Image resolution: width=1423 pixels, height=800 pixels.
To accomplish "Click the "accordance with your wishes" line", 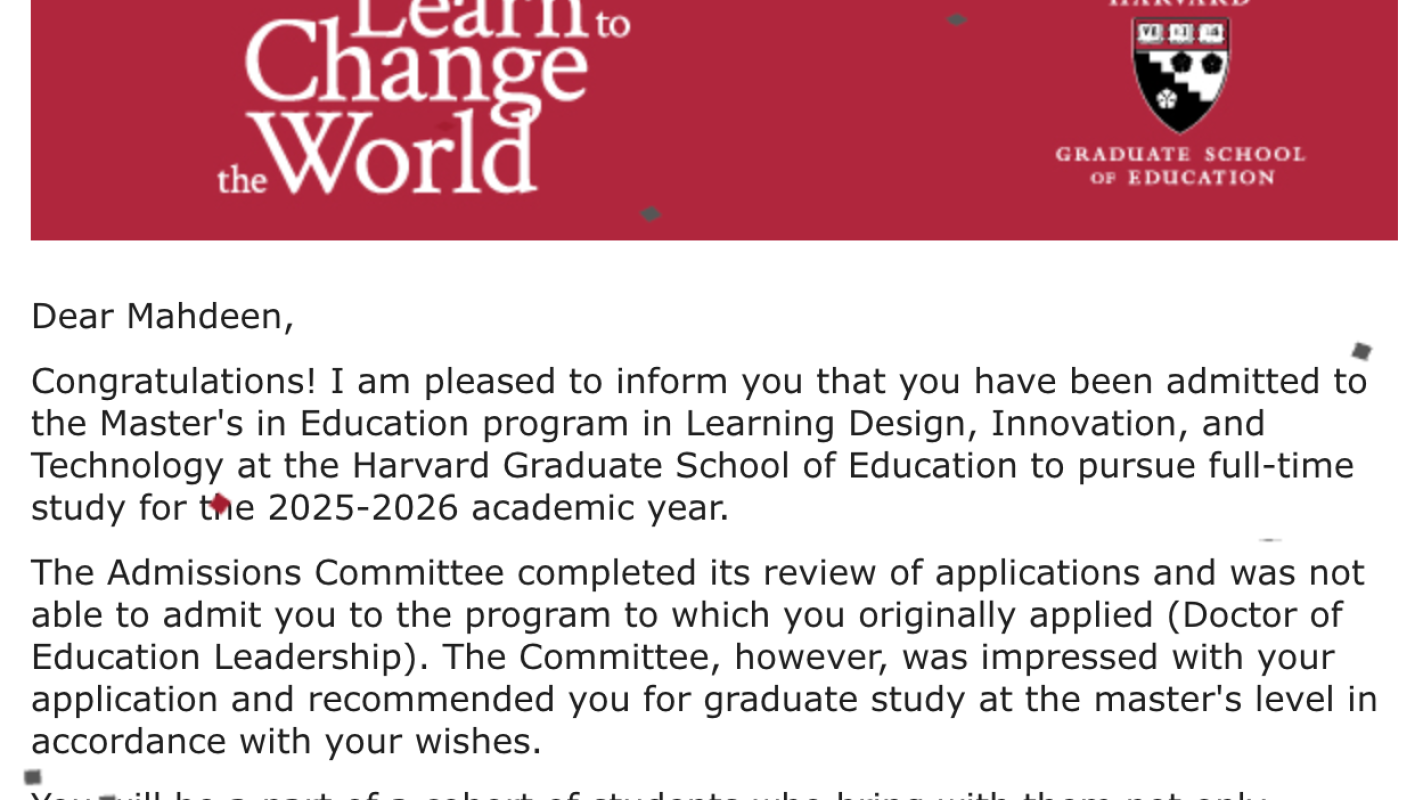I will click(x=286, y=741).
